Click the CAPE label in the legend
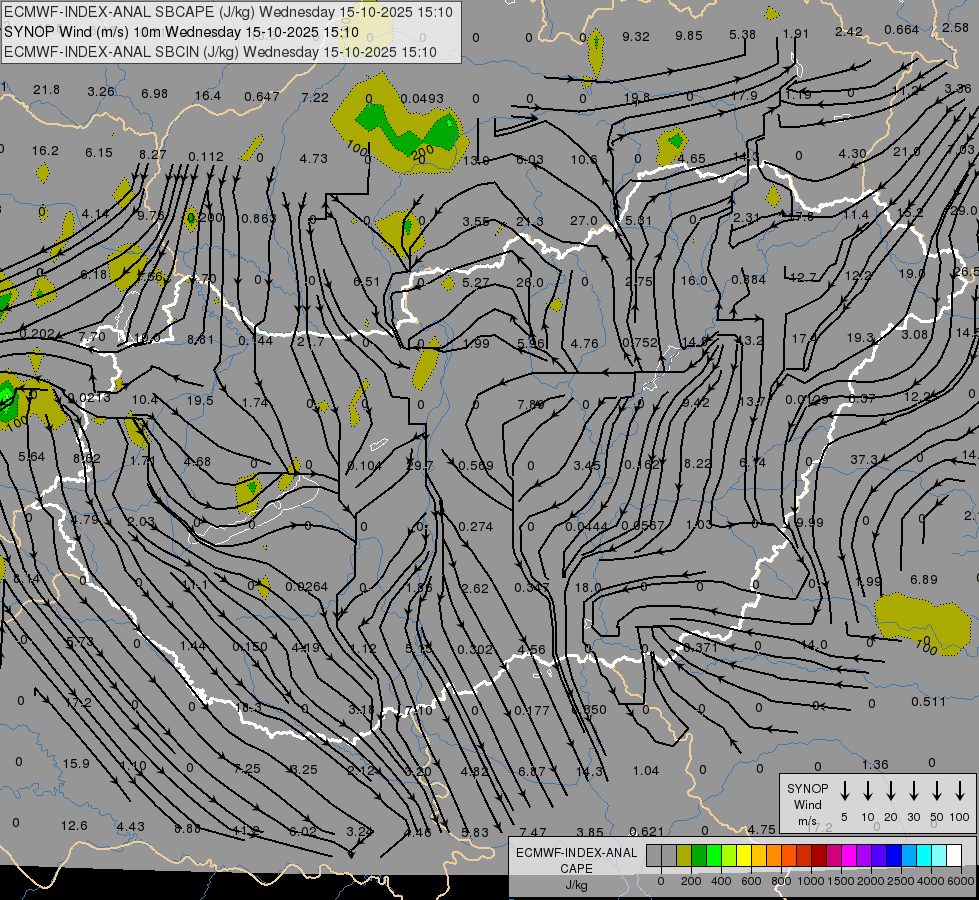979x900 pixels. pos(576,869)
